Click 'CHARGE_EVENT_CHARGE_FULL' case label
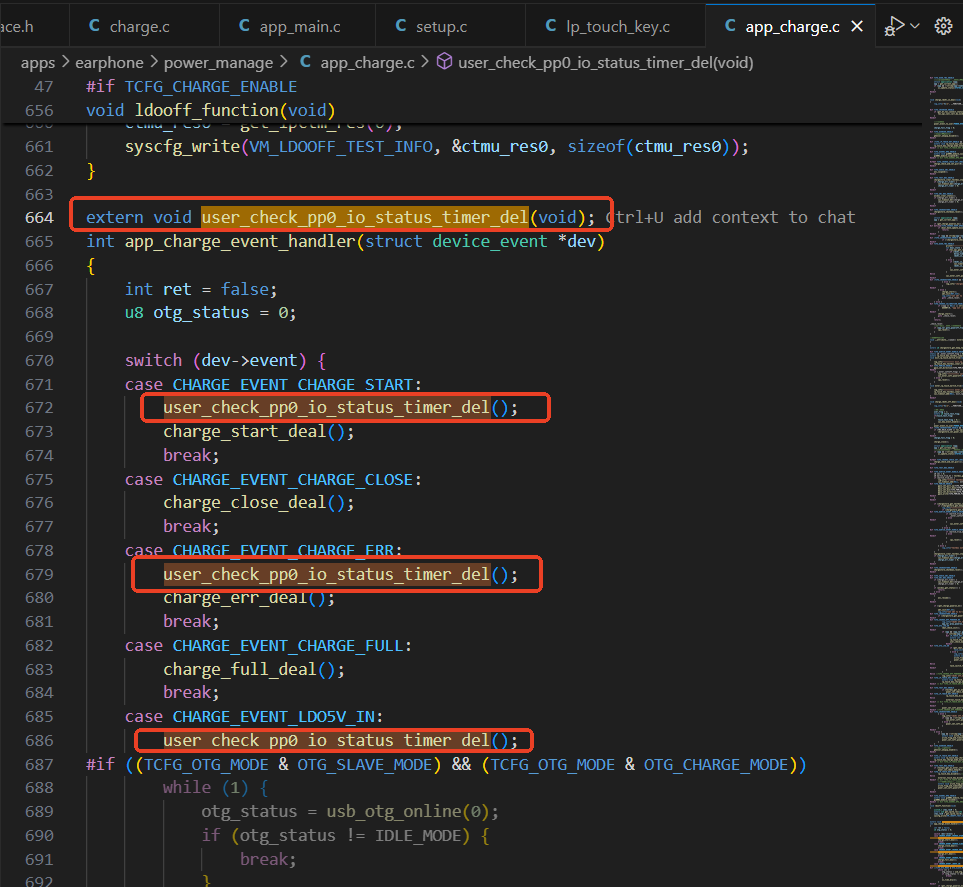 pos(287,646)
